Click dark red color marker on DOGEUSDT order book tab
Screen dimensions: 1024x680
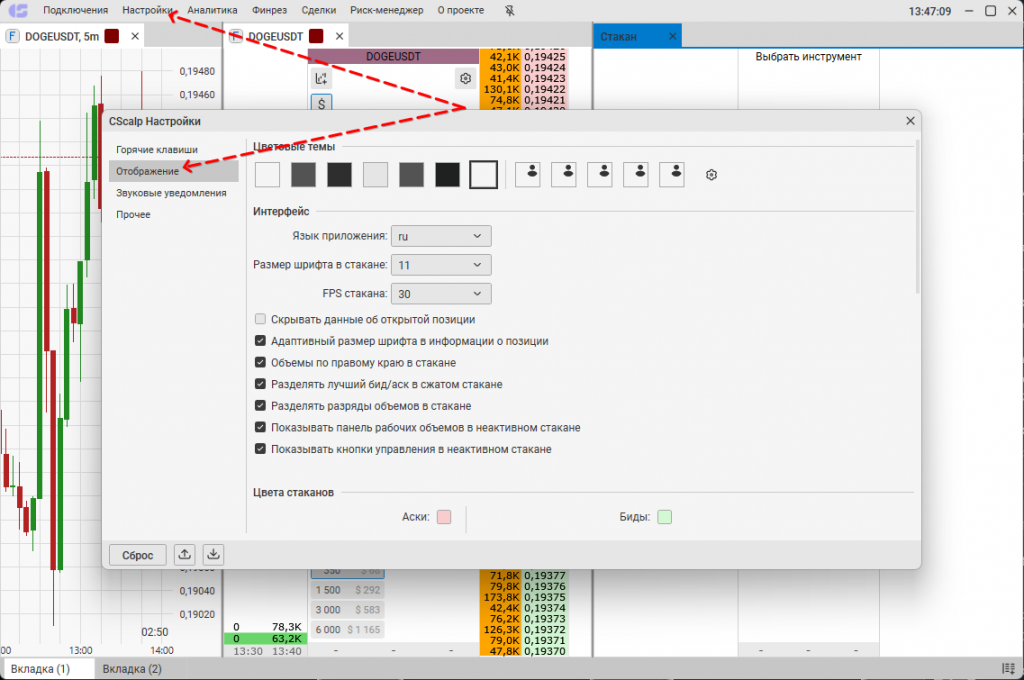tap(317, 36)
